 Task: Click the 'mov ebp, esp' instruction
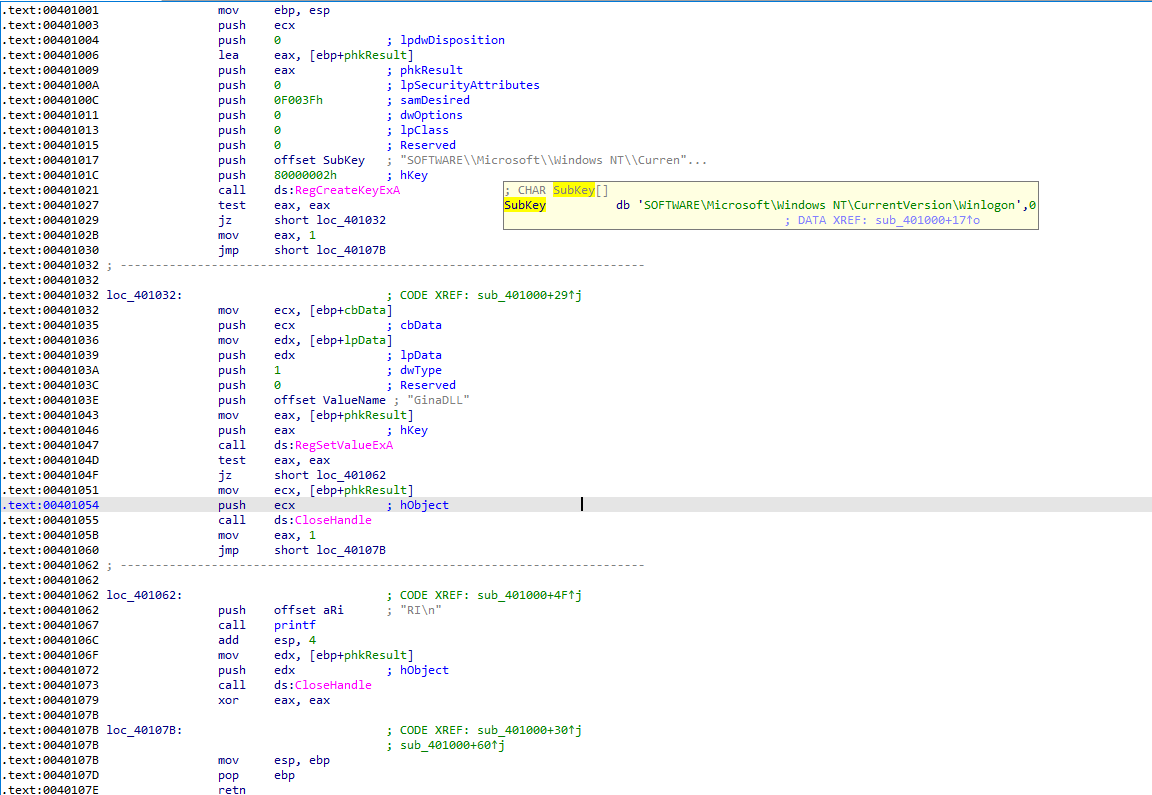coord(274,10)
